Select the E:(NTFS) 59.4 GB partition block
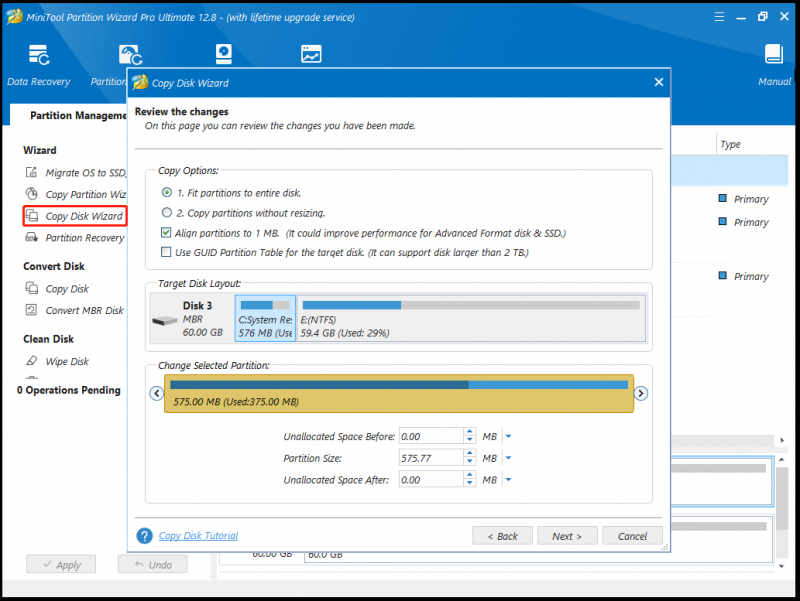 click(x=471, y=318)
